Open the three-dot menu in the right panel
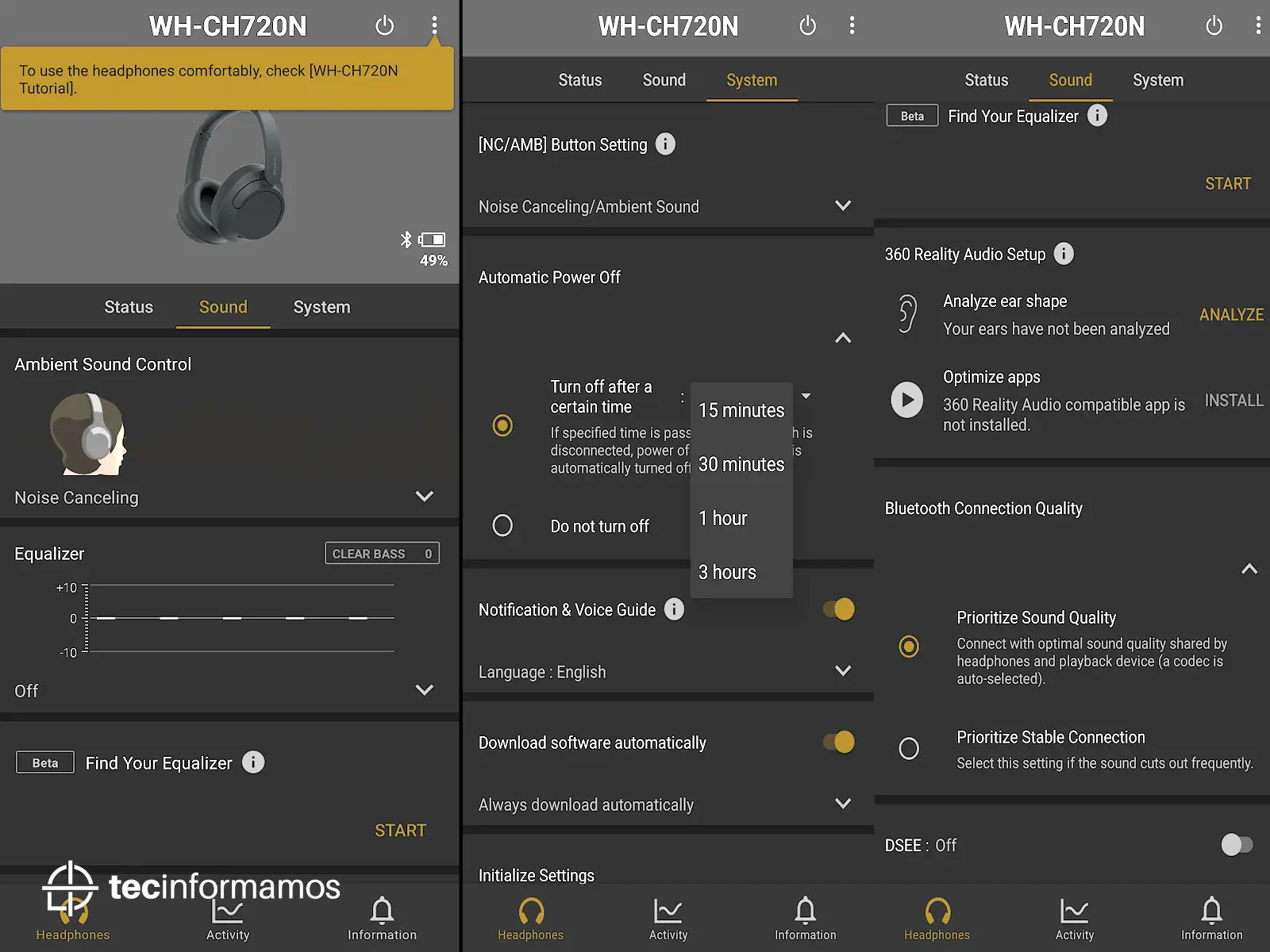 [x=1259, y=25]
